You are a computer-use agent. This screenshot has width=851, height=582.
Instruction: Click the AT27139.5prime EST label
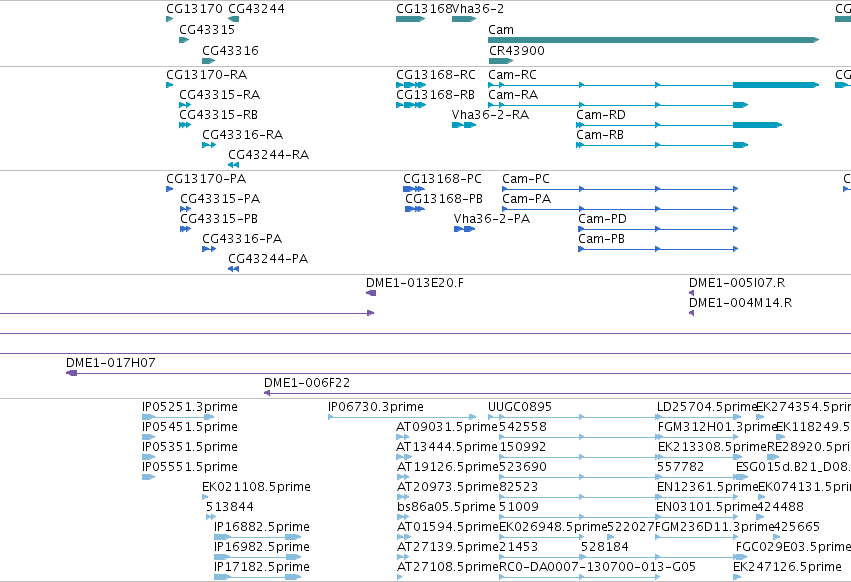click(x=447, y=547)
